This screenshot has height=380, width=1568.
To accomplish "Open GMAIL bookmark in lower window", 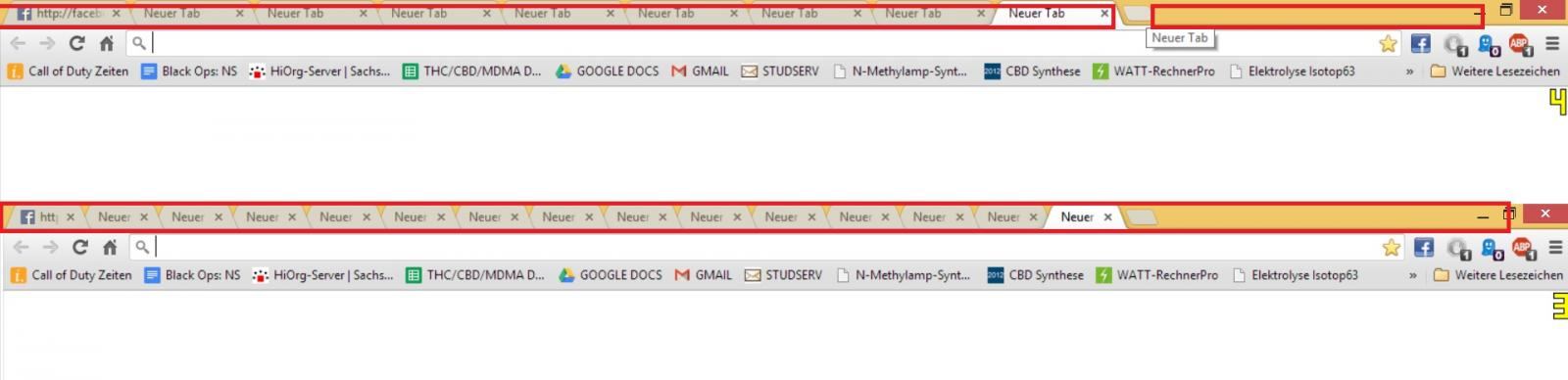I will (703, 275).
